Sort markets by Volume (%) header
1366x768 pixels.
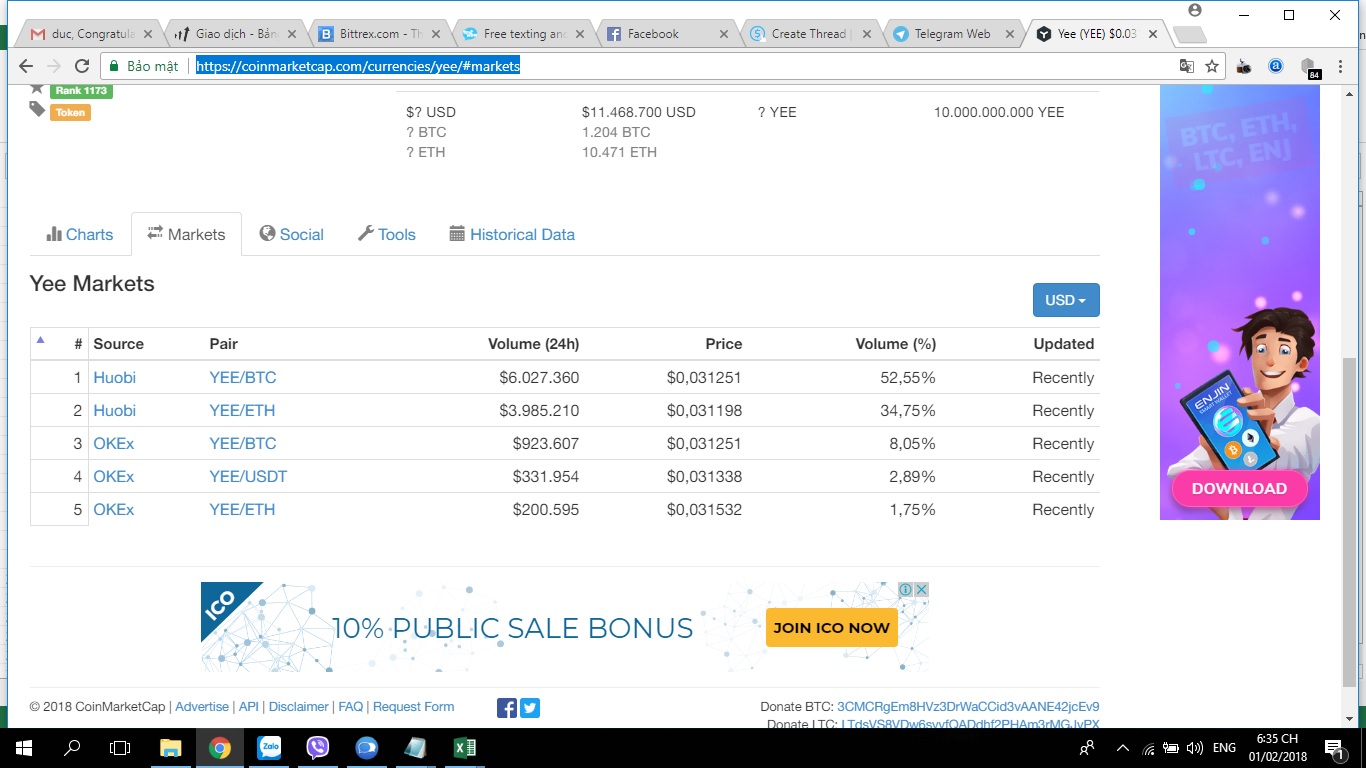pyautogui.click(x=896, y=344)
